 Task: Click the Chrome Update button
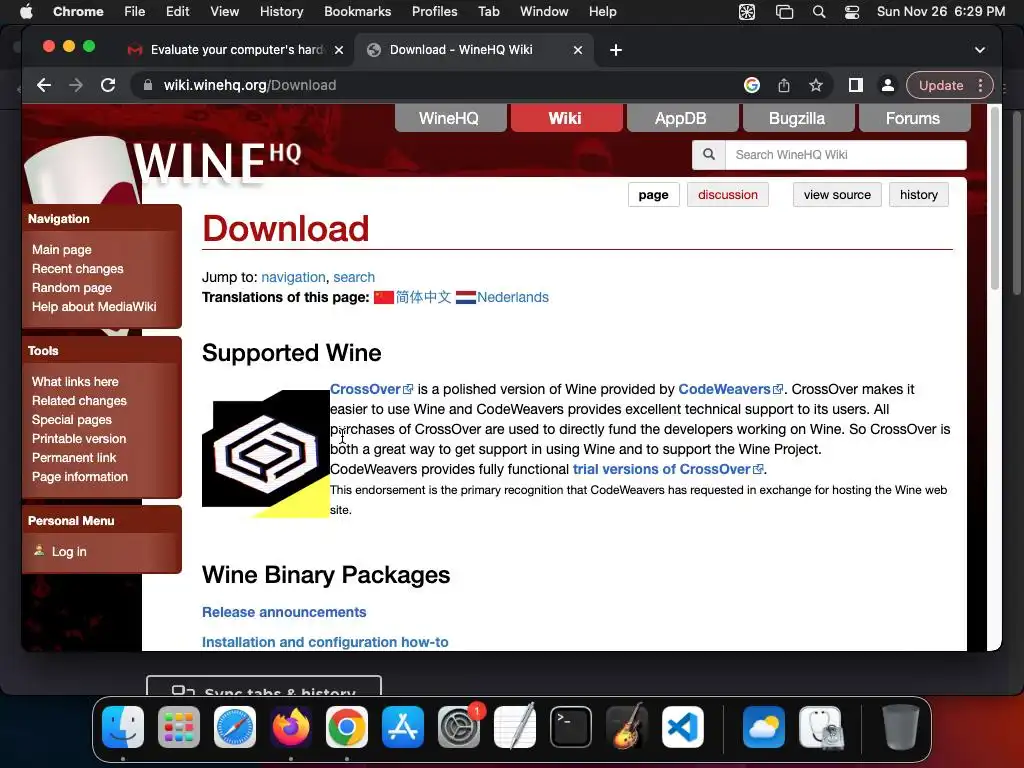(x=940, y=85)
